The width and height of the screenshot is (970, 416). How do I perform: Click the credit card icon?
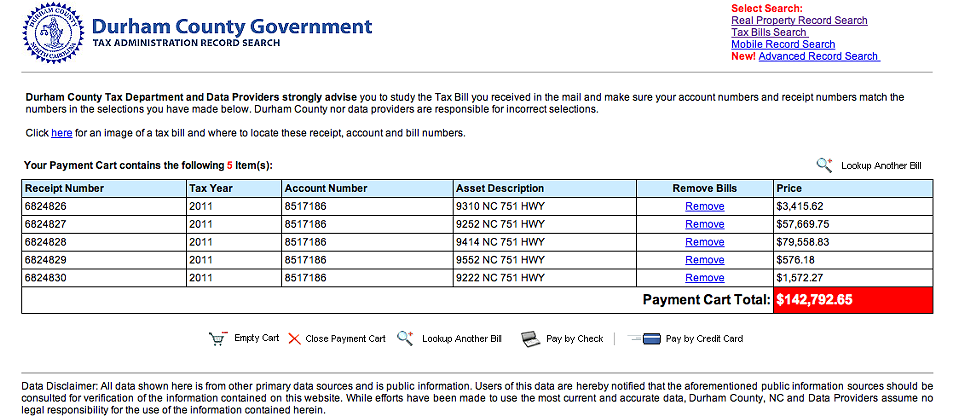pyautogui.click(x=644, y=339)
